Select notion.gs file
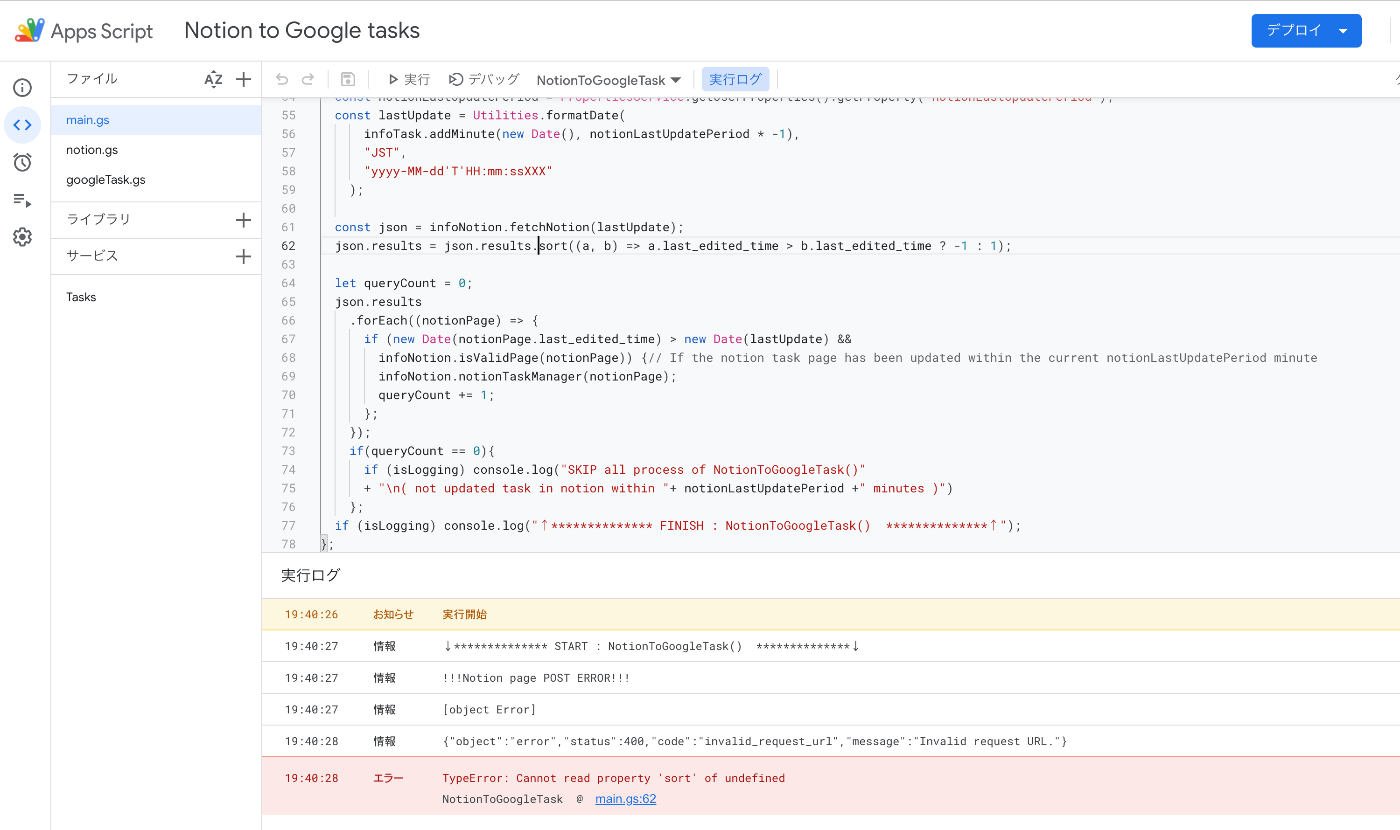The height and width of the screenshot is (830, 1400). click(x=156, y=150)
